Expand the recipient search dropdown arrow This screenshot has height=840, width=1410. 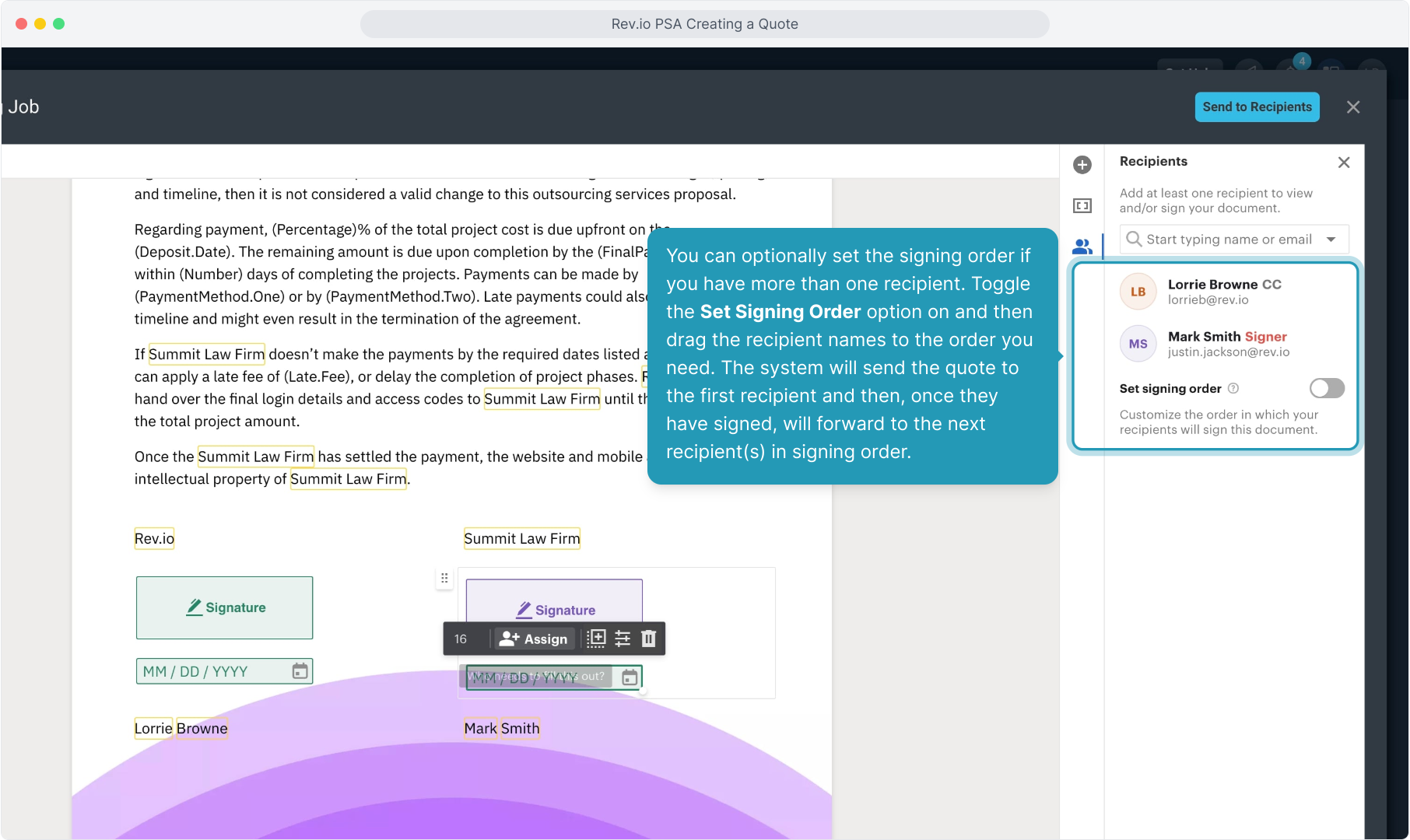tap(1331, 240)
